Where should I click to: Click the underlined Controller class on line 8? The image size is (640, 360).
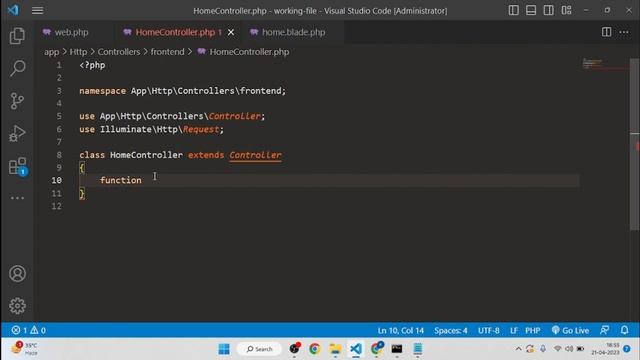[255, 155]
